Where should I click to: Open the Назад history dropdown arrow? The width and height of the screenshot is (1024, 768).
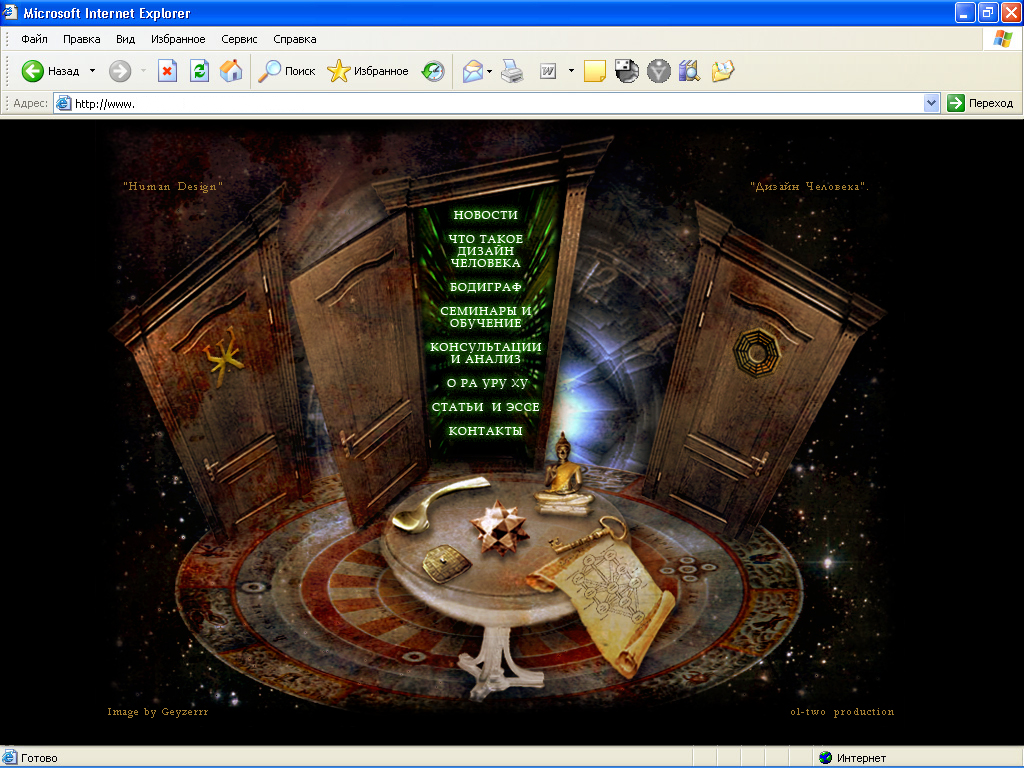click(92, 71)
